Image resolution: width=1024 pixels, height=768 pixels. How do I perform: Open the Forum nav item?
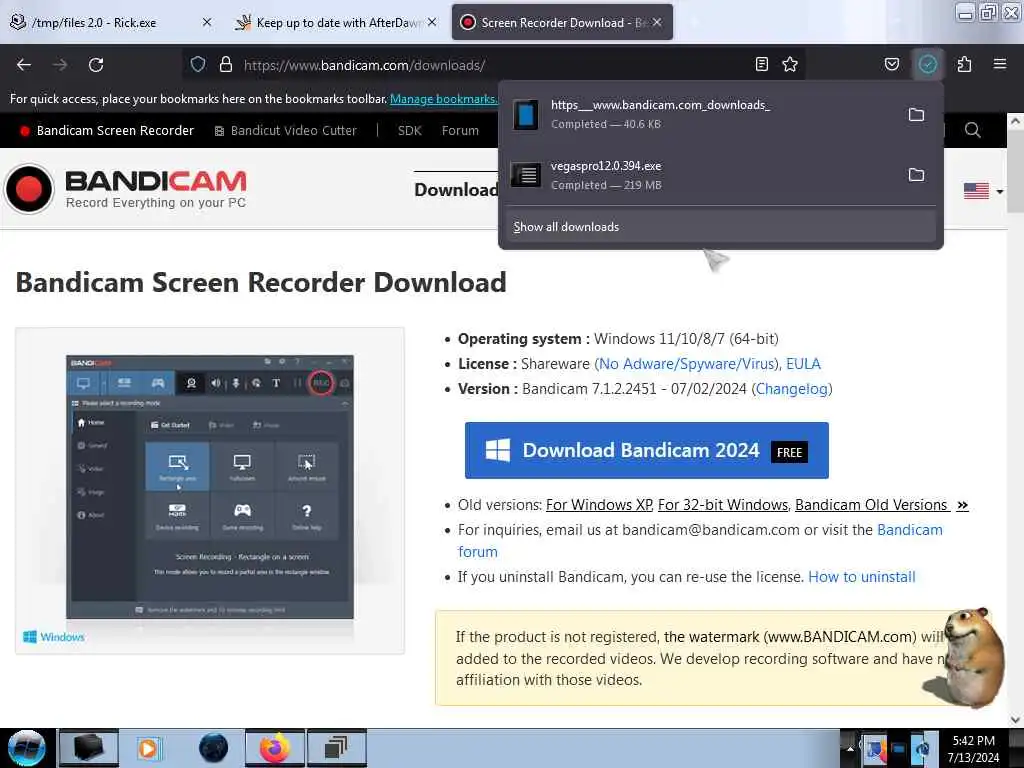tap(460, 131)
